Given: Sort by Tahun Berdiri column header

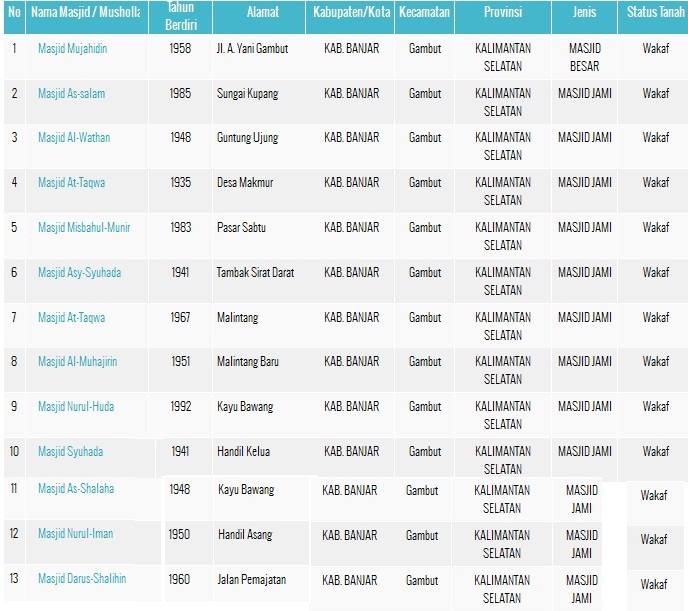Looking at the screenshot, I should point(181,17).
